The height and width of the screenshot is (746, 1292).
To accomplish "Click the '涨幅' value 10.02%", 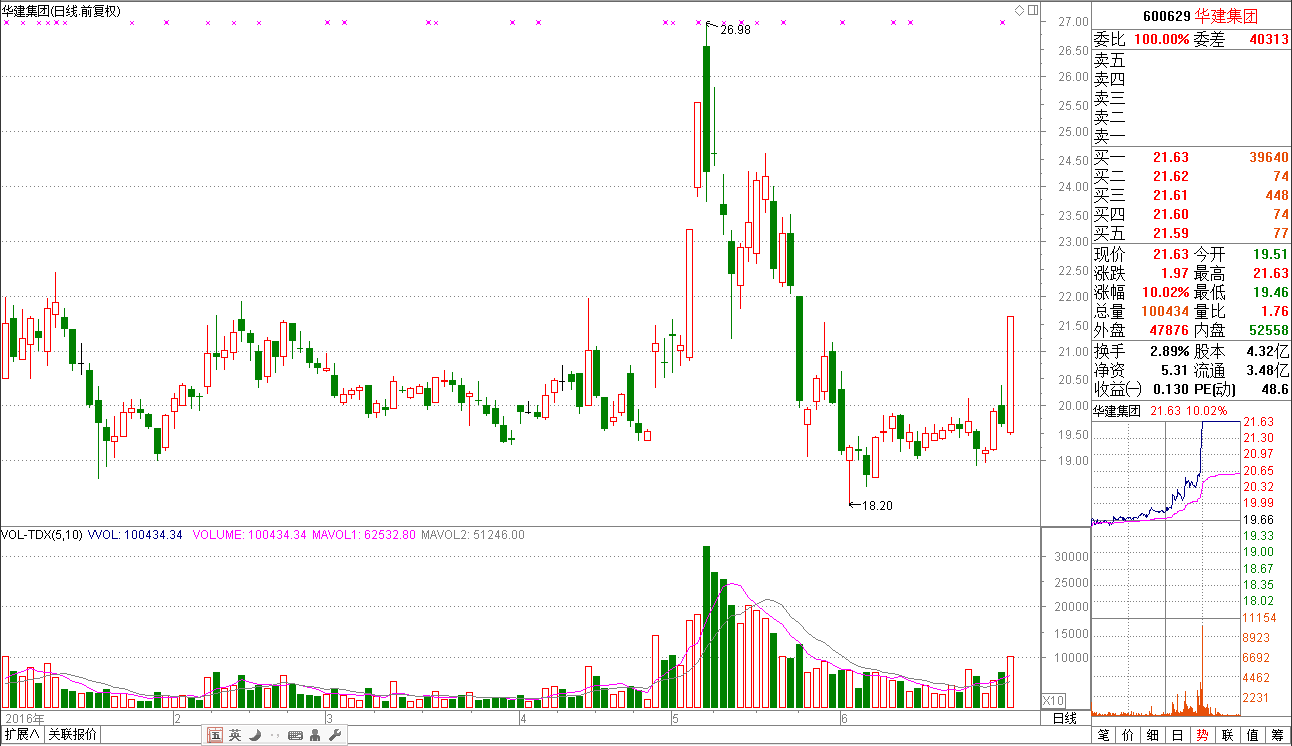I will [x=1165, y=292].
